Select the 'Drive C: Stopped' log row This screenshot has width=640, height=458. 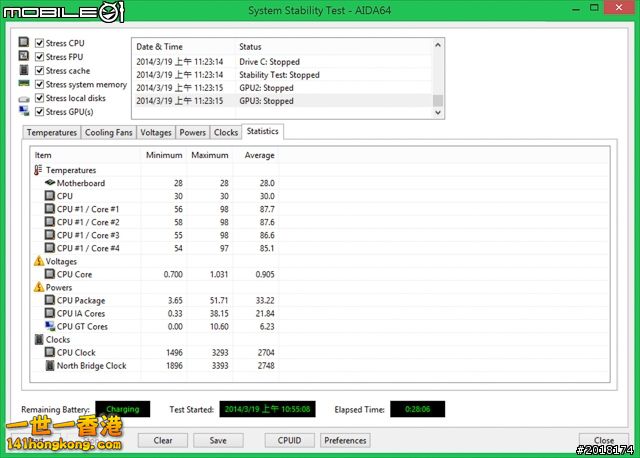click(x=283, y=62)
